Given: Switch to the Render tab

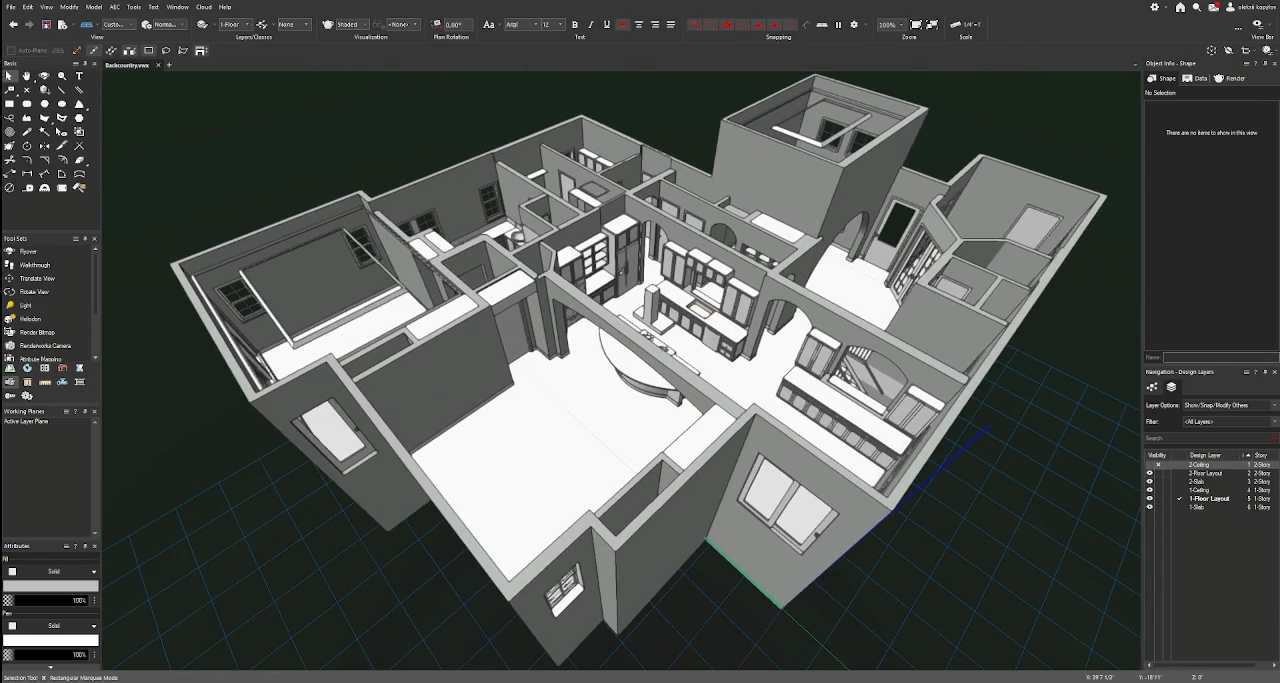Looking at the screenshot, I should [x=1231, y=78].
